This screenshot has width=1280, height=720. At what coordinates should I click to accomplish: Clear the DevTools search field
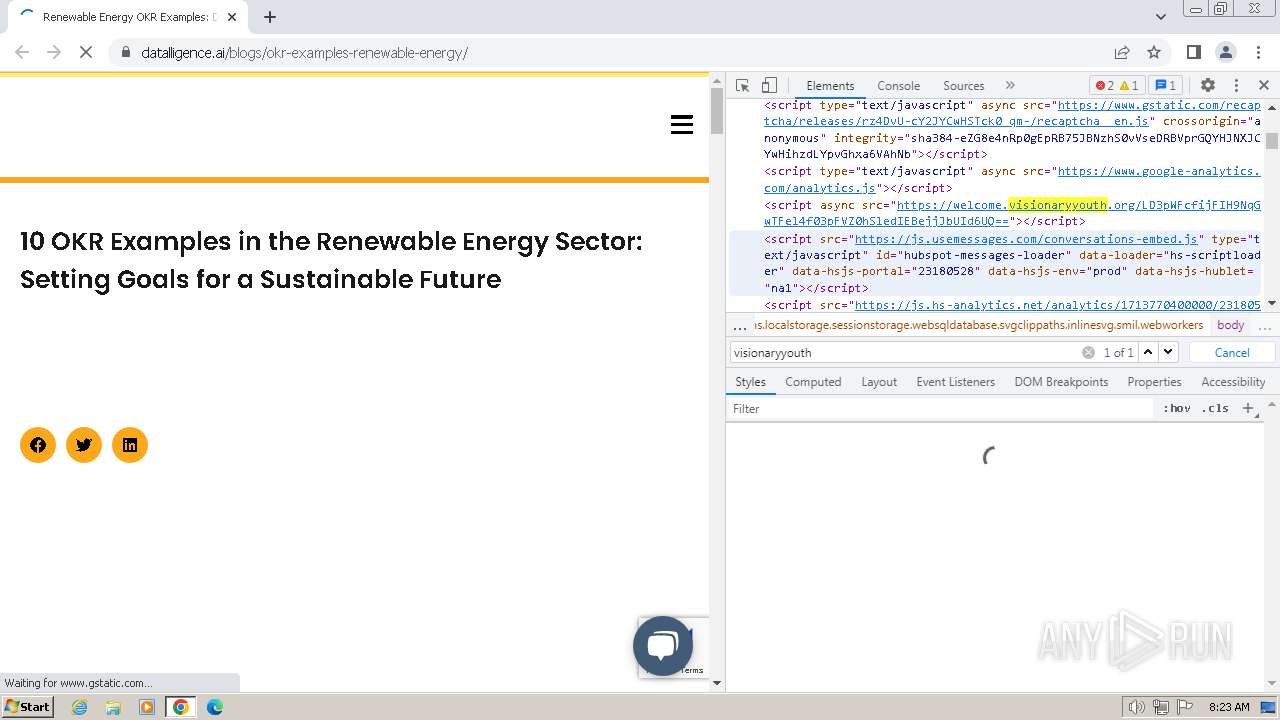1088,353
